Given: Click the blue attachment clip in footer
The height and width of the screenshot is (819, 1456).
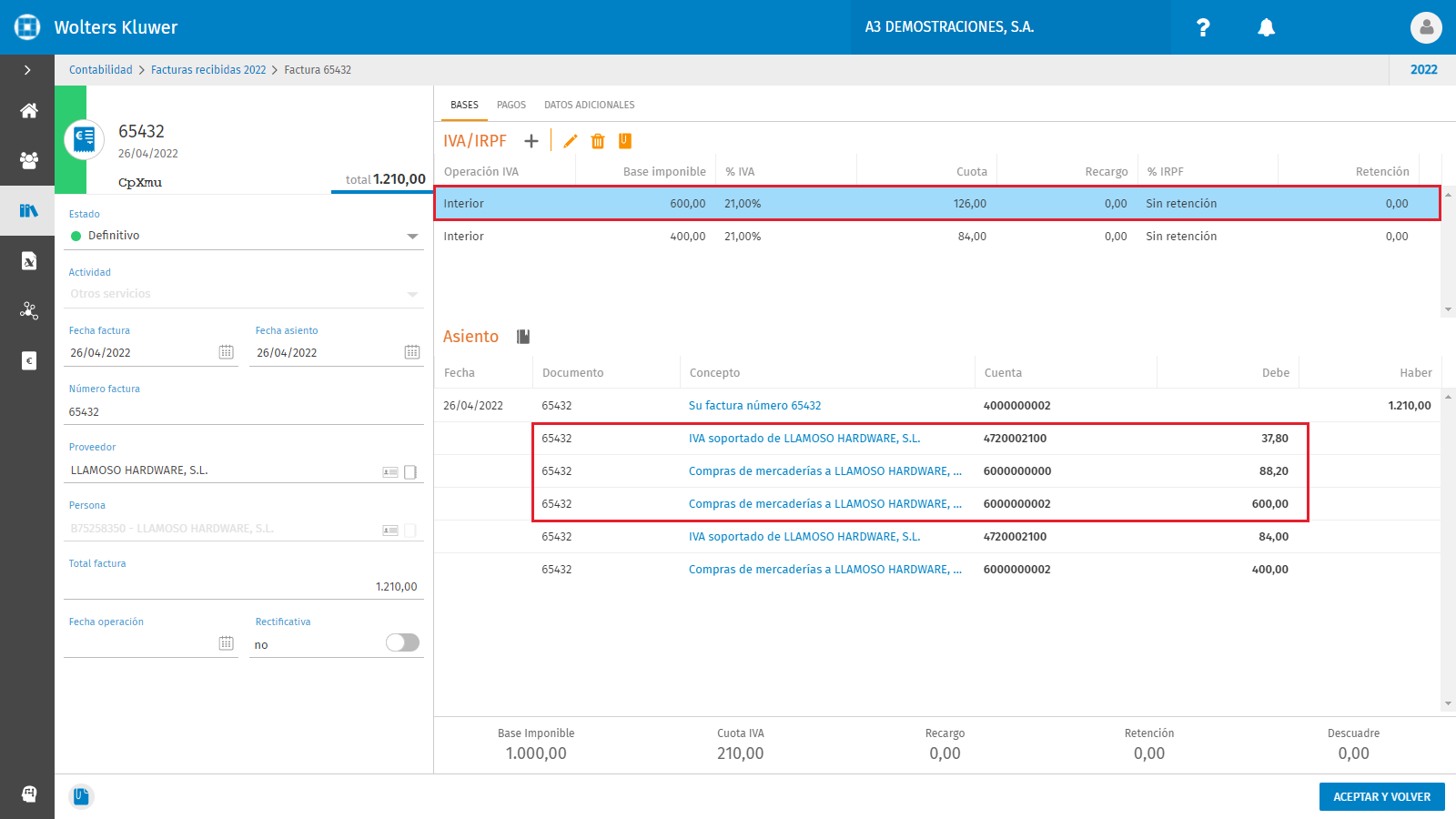Looking at the screenshot, I should click(81, 796).
